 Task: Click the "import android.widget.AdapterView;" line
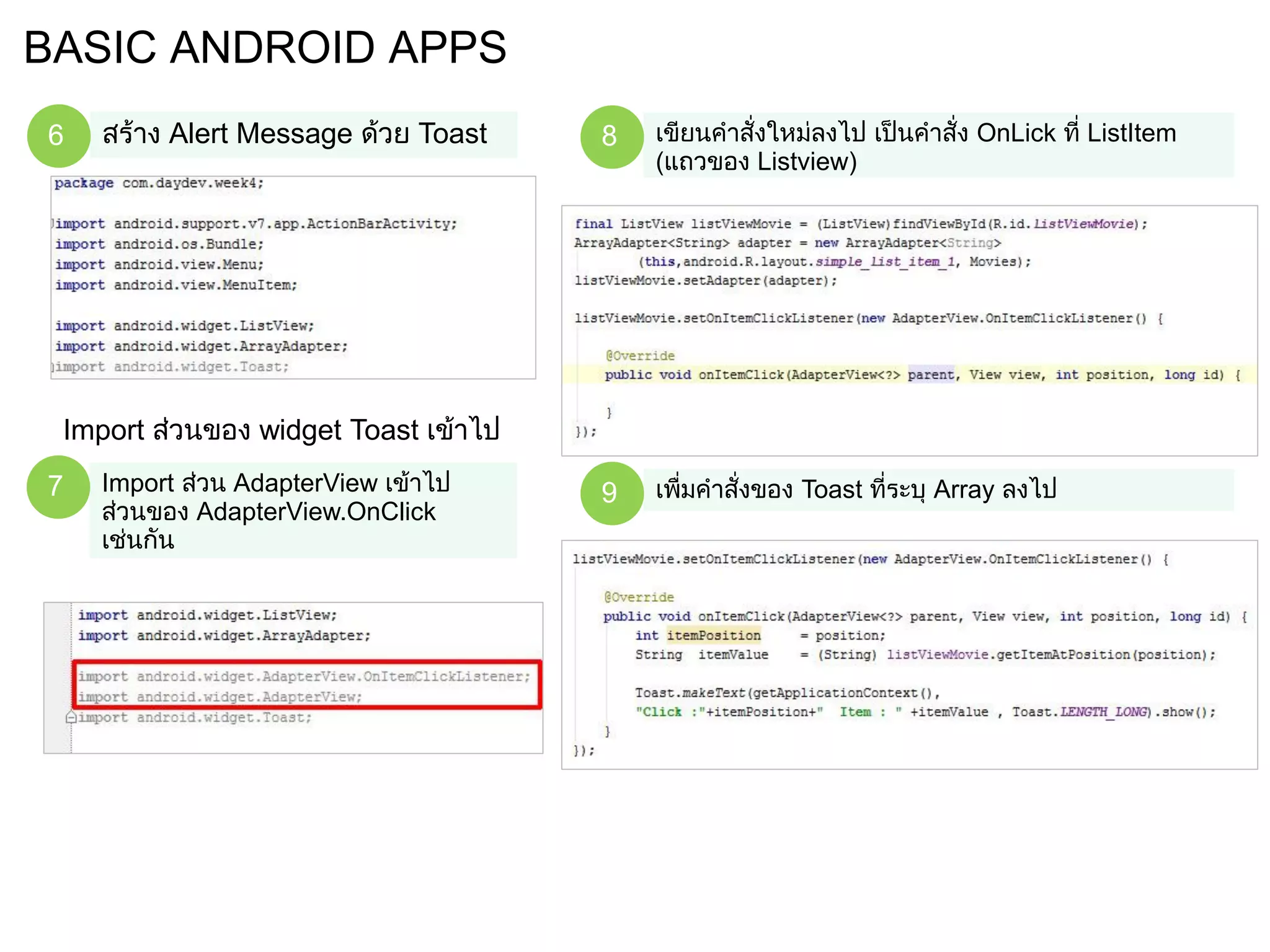coord(220,697)
